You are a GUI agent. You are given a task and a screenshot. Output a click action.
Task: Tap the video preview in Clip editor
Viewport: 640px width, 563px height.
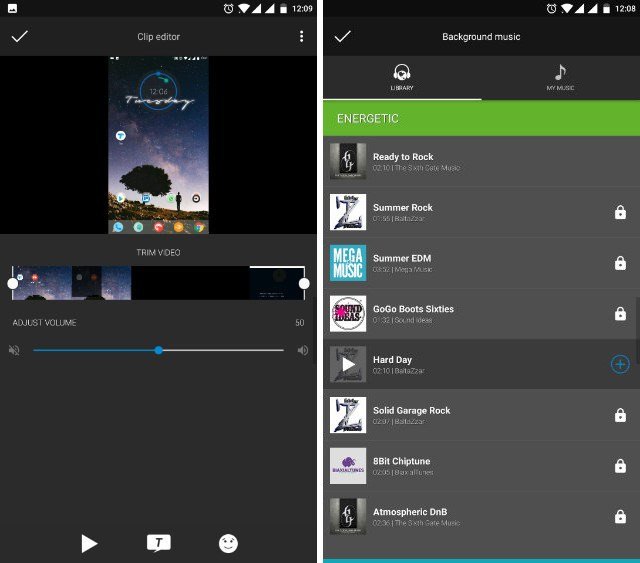coord(158,145)
